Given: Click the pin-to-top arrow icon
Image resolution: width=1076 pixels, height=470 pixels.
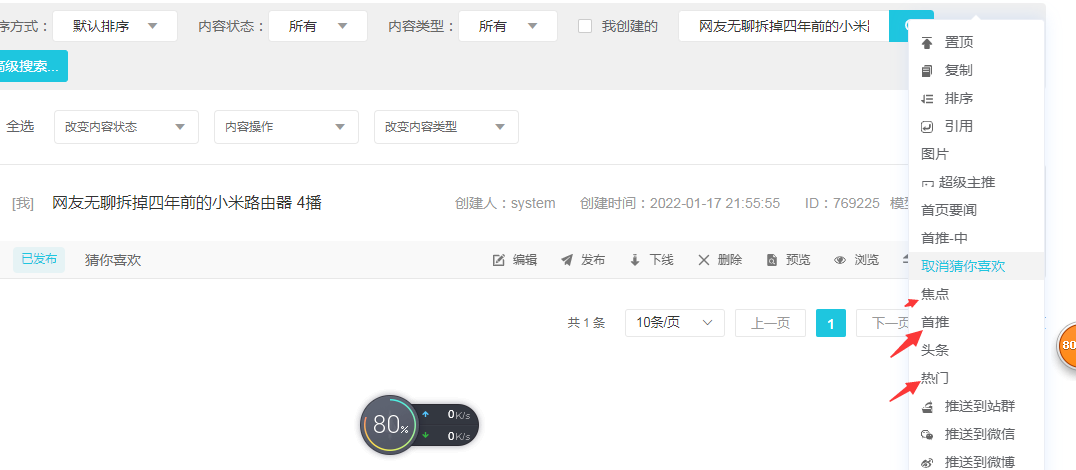Looking at the screenshot, I should (x=927, y=43).
